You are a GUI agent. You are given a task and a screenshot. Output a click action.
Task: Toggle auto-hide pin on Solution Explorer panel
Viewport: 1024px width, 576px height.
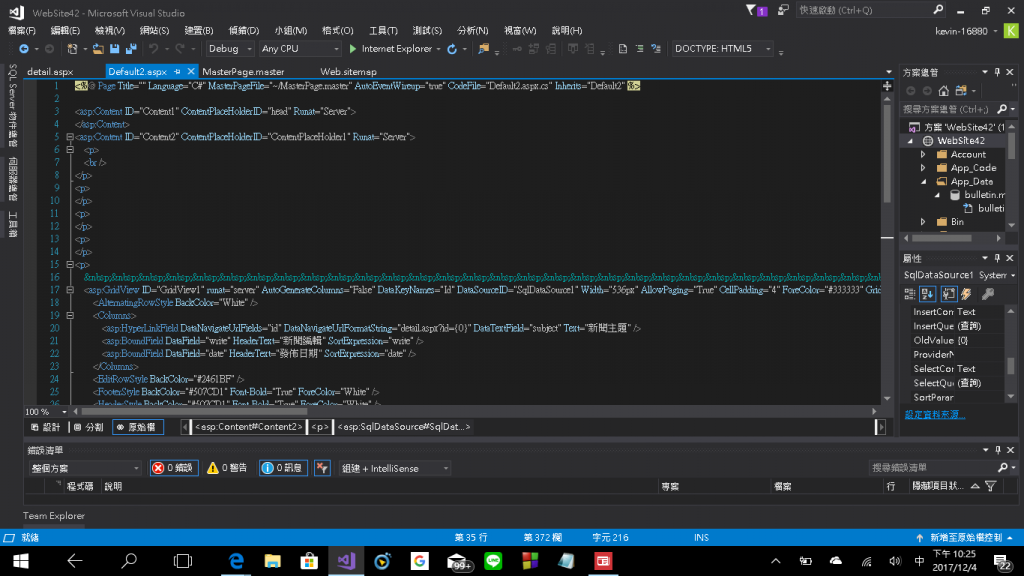point(997,72)
